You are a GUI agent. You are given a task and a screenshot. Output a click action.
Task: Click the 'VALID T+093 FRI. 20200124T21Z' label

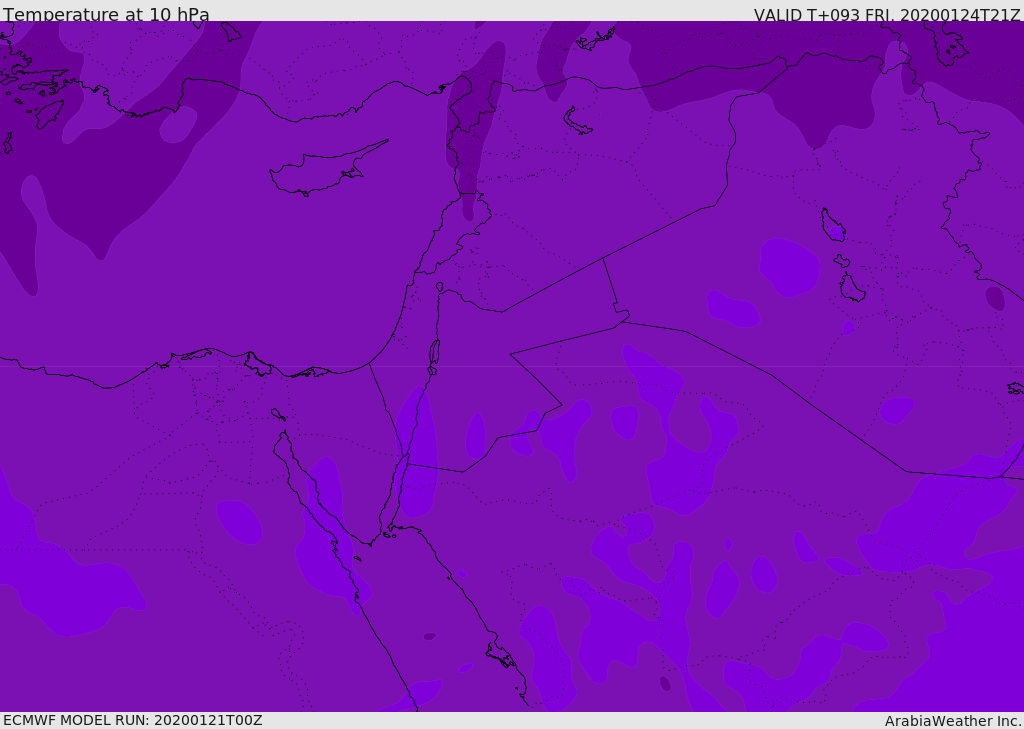pyautogui.click(x=887, y=15)
